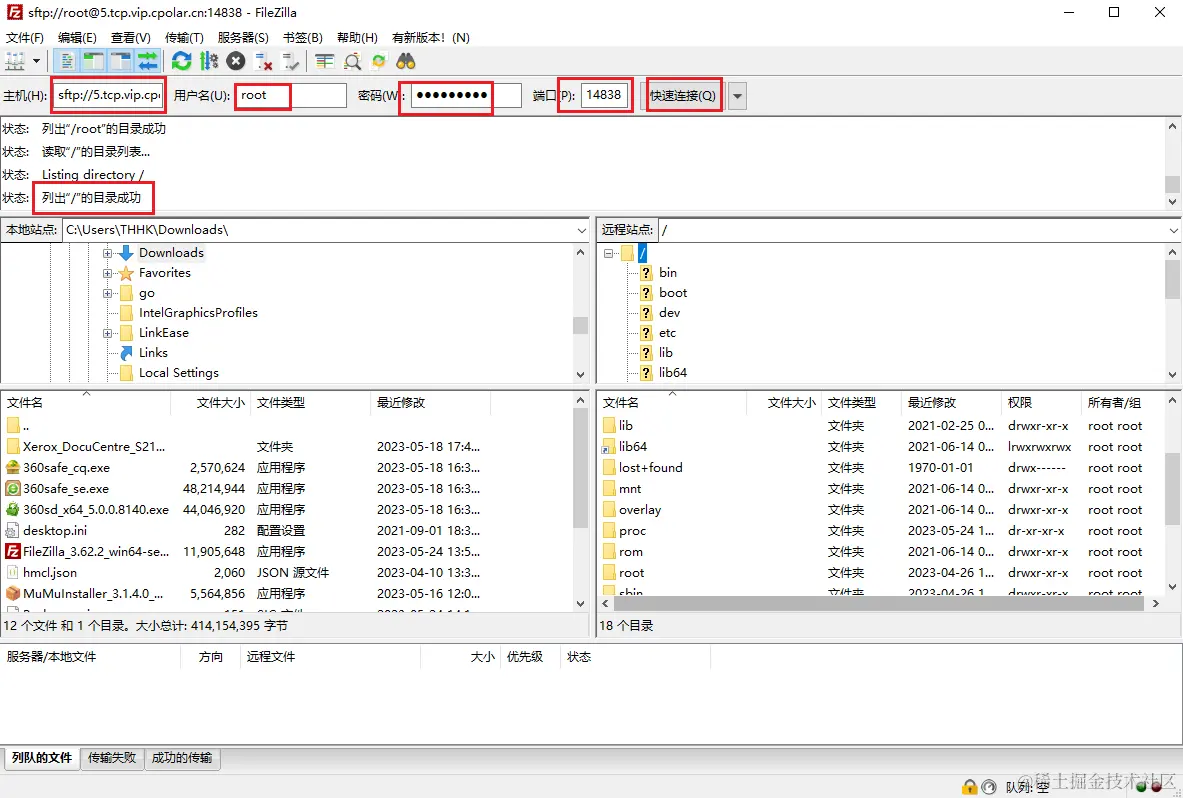Screen dimensions: 1183x798
Task: Toggle the message log display
Action: coord(66,61)
